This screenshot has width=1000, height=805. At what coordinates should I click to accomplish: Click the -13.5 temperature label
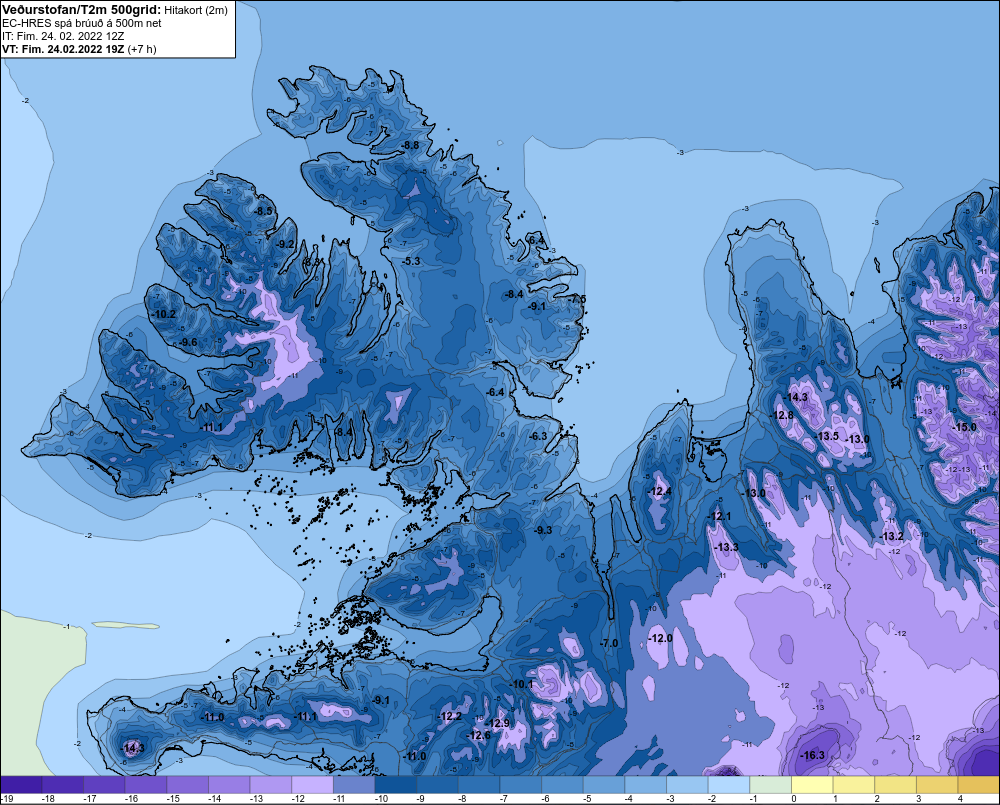[x=827, y=436]
